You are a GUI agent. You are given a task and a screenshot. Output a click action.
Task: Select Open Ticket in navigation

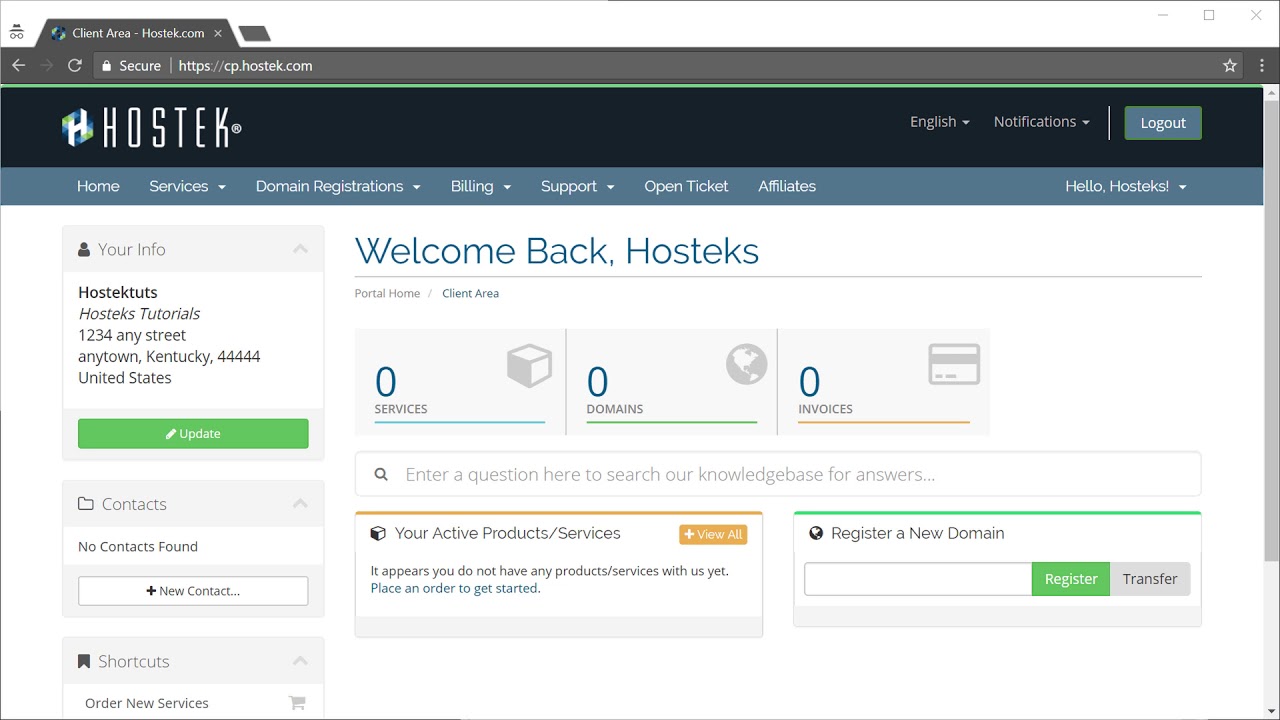point(686,187)
